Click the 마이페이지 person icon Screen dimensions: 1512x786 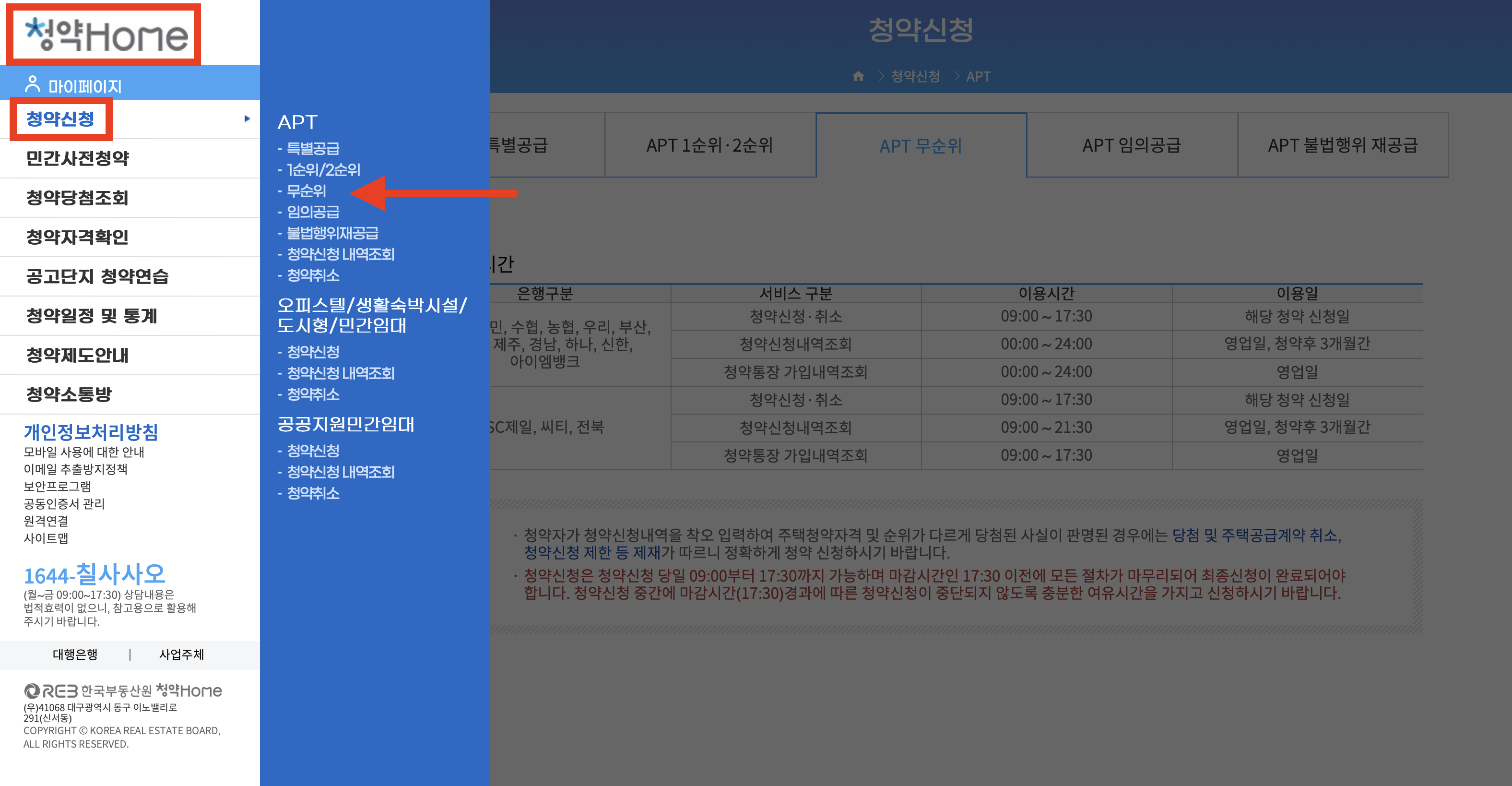(32, 84)
